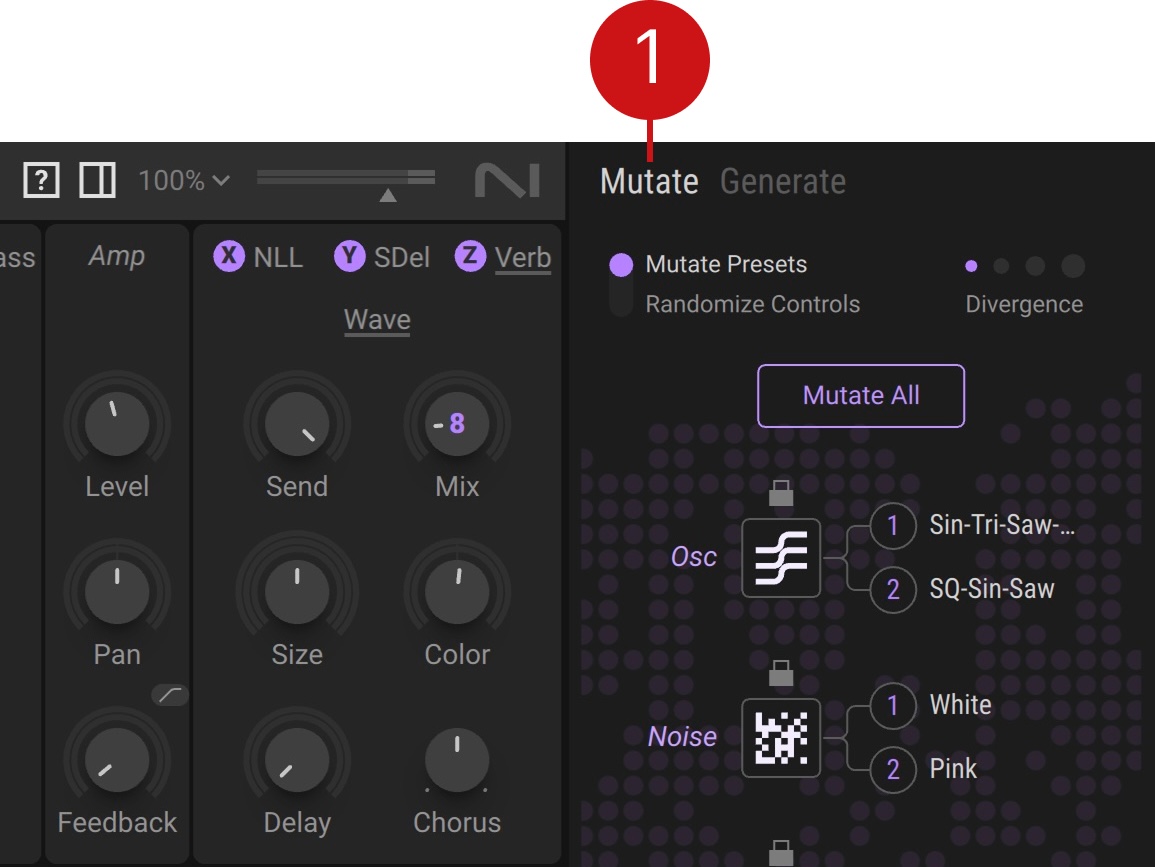Set Divergence to the first dot
The width and height of the screenshot is (1155, 867).
tap(971, 266)
